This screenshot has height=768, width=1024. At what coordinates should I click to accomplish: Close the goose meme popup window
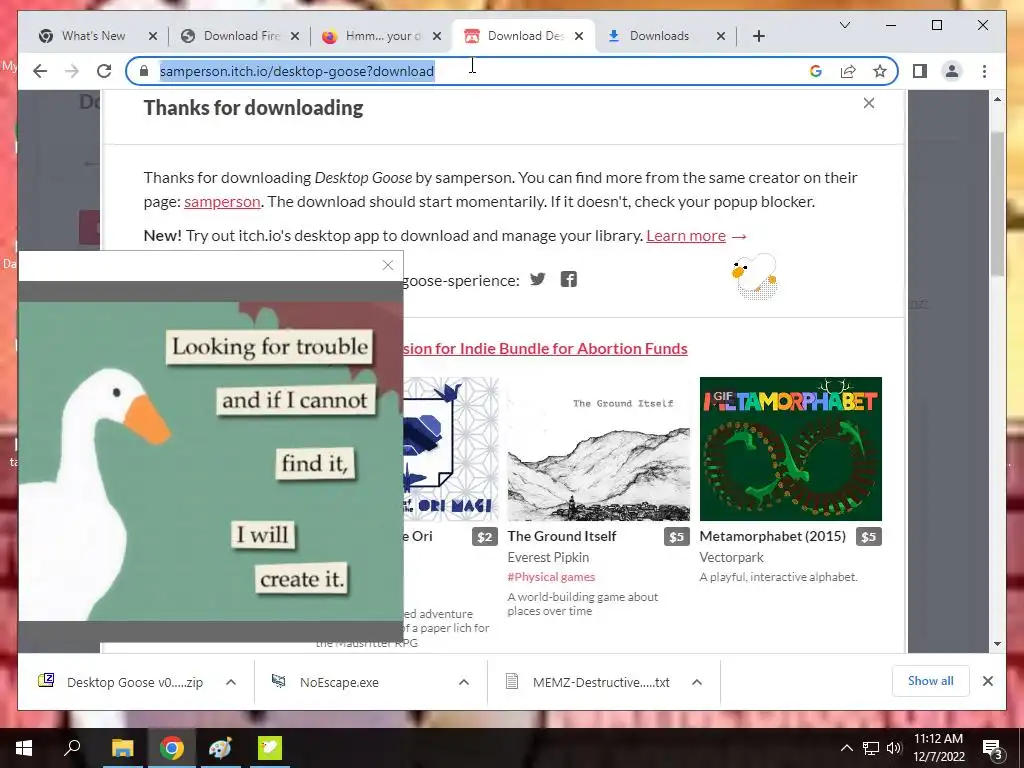[388, 265]
